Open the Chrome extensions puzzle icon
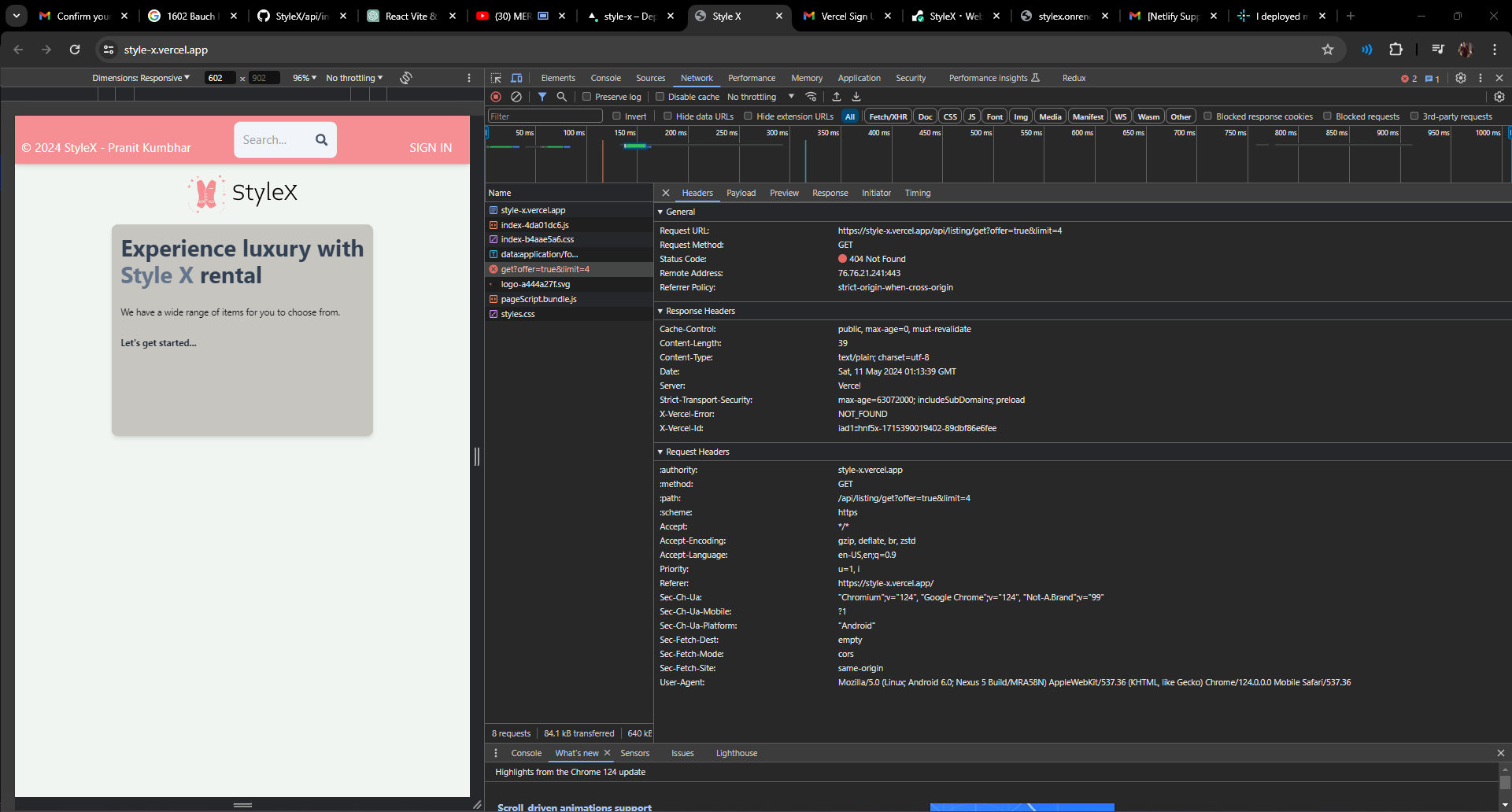The image size is (1512, 812). 1396,50
